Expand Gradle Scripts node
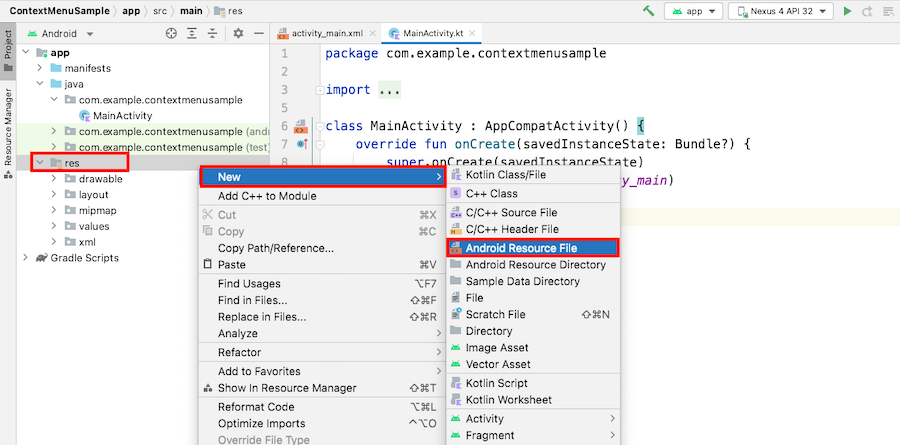 tap(25, 258)
